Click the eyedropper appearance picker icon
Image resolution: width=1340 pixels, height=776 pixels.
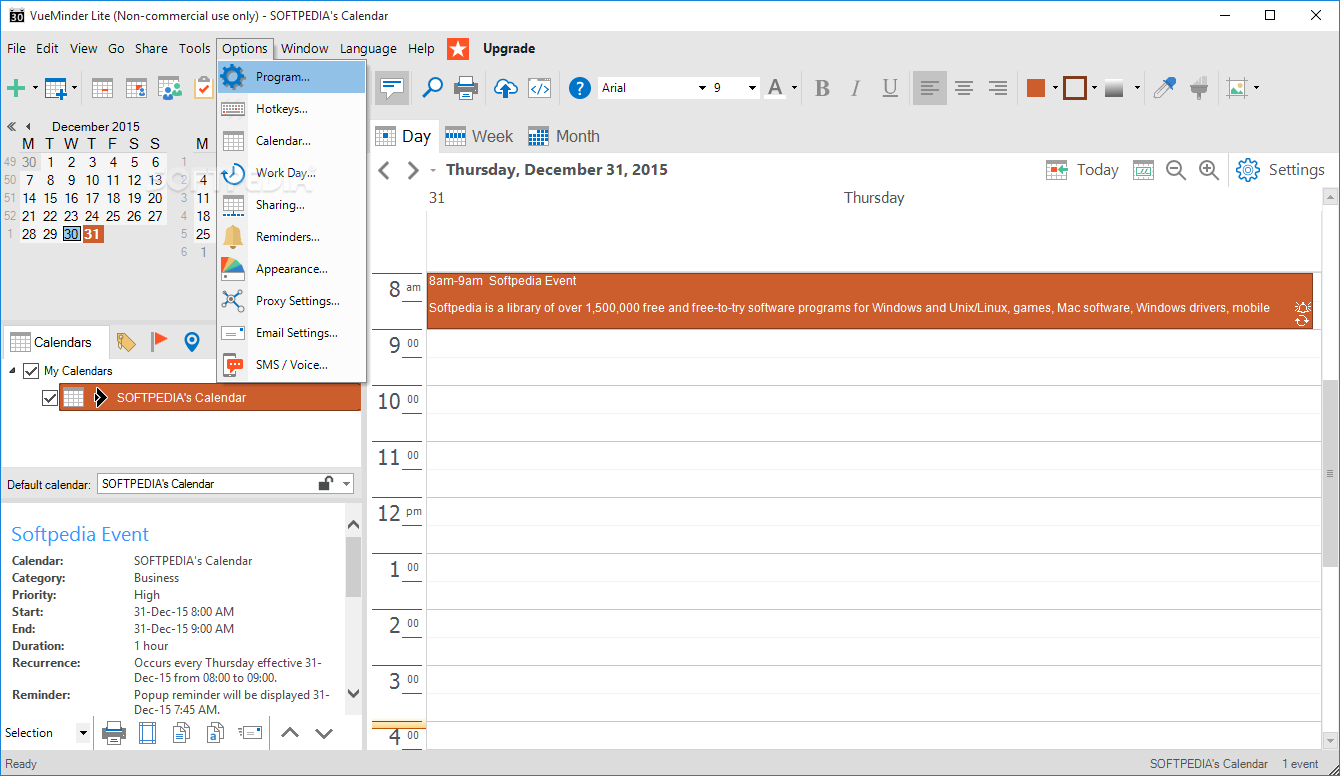tap(1164, 88)
